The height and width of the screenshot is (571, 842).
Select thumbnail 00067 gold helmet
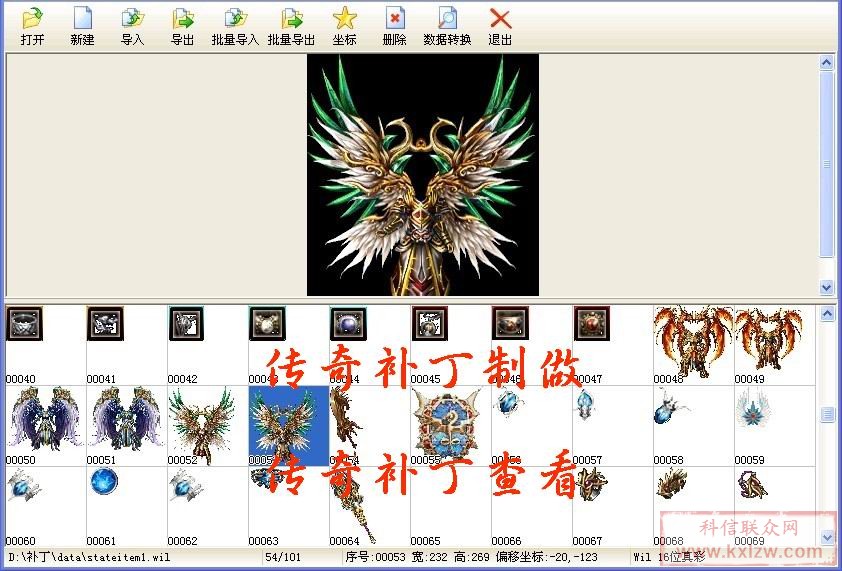pos(591,485)
